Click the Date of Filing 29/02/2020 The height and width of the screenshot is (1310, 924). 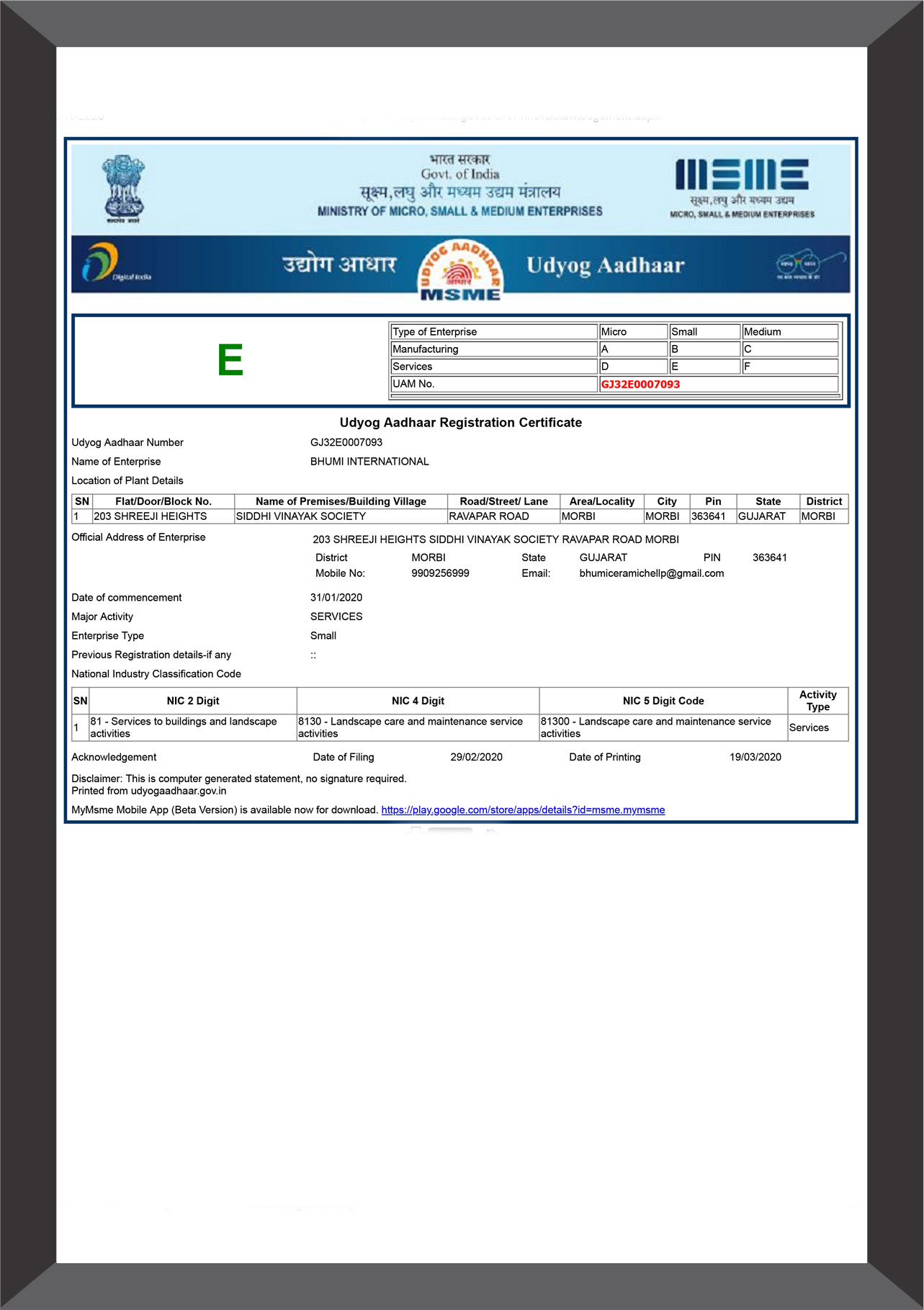pos(476,757)
